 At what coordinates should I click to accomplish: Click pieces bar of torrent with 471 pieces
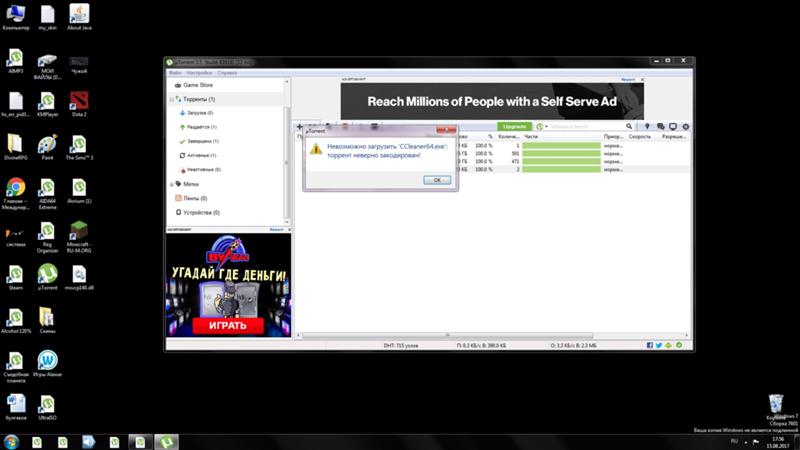[x=561, y=161]
